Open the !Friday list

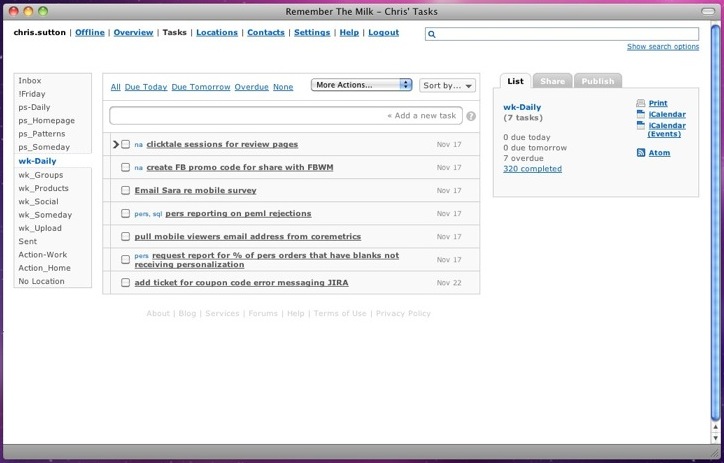[x=32, y=94]
